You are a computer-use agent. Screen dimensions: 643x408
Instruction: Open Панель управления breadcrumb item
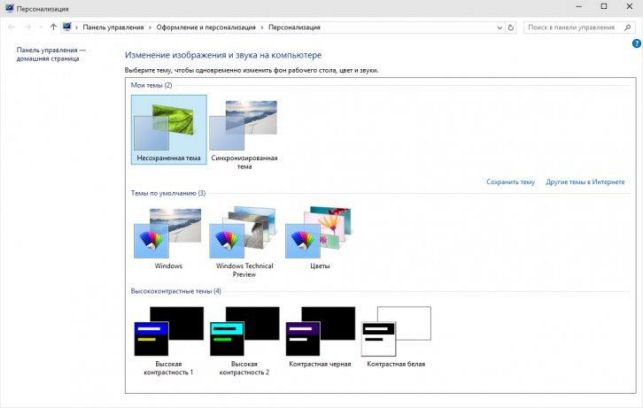[x=113, y=27]
